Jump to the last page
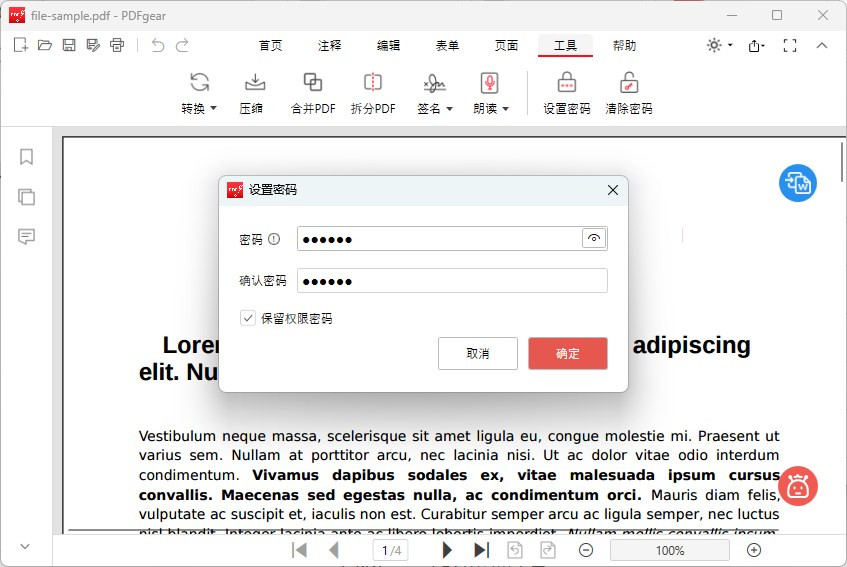 pyautogui.click(x=481, y=550)
